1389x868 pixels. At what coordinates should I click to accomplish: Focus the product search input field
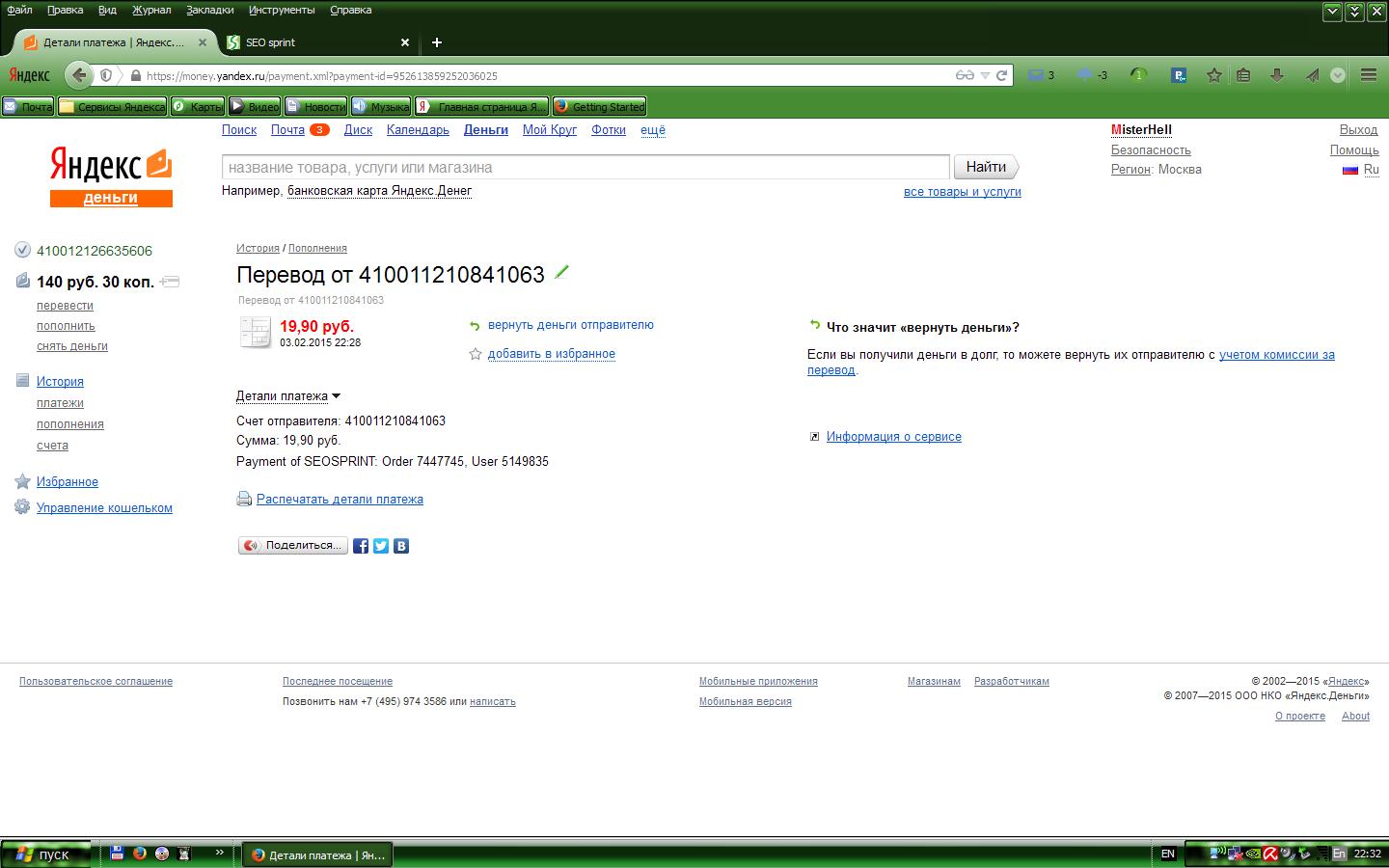586,167
